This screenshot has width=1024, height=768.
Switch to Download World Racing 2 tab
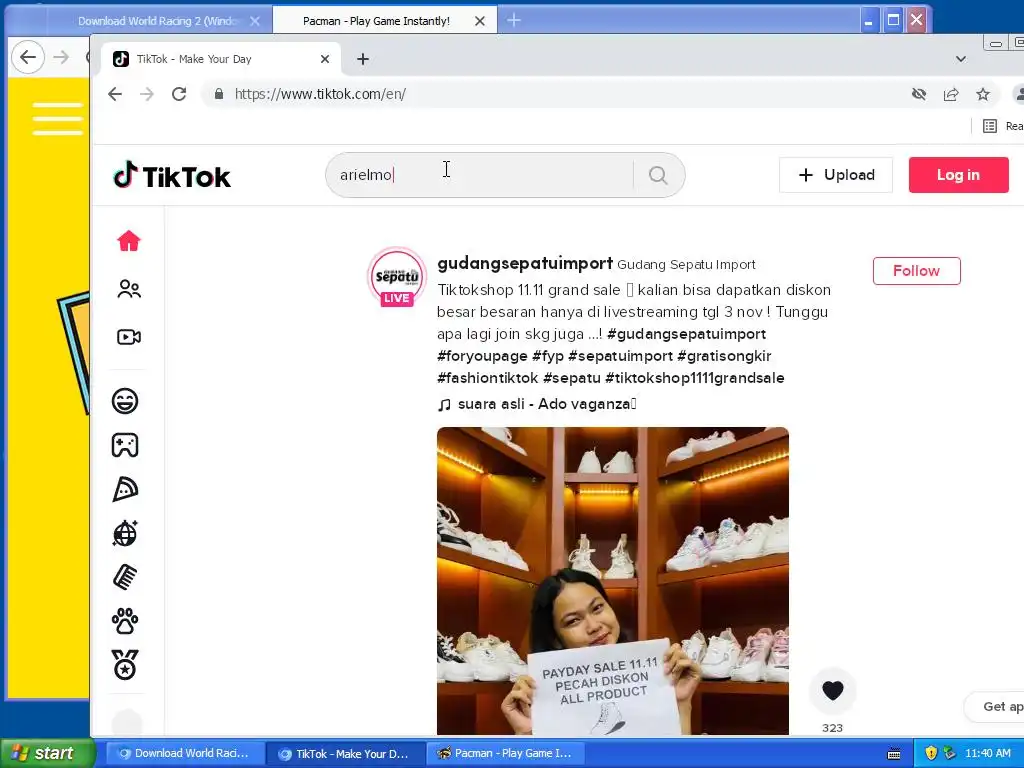click(x=157, y=21)
